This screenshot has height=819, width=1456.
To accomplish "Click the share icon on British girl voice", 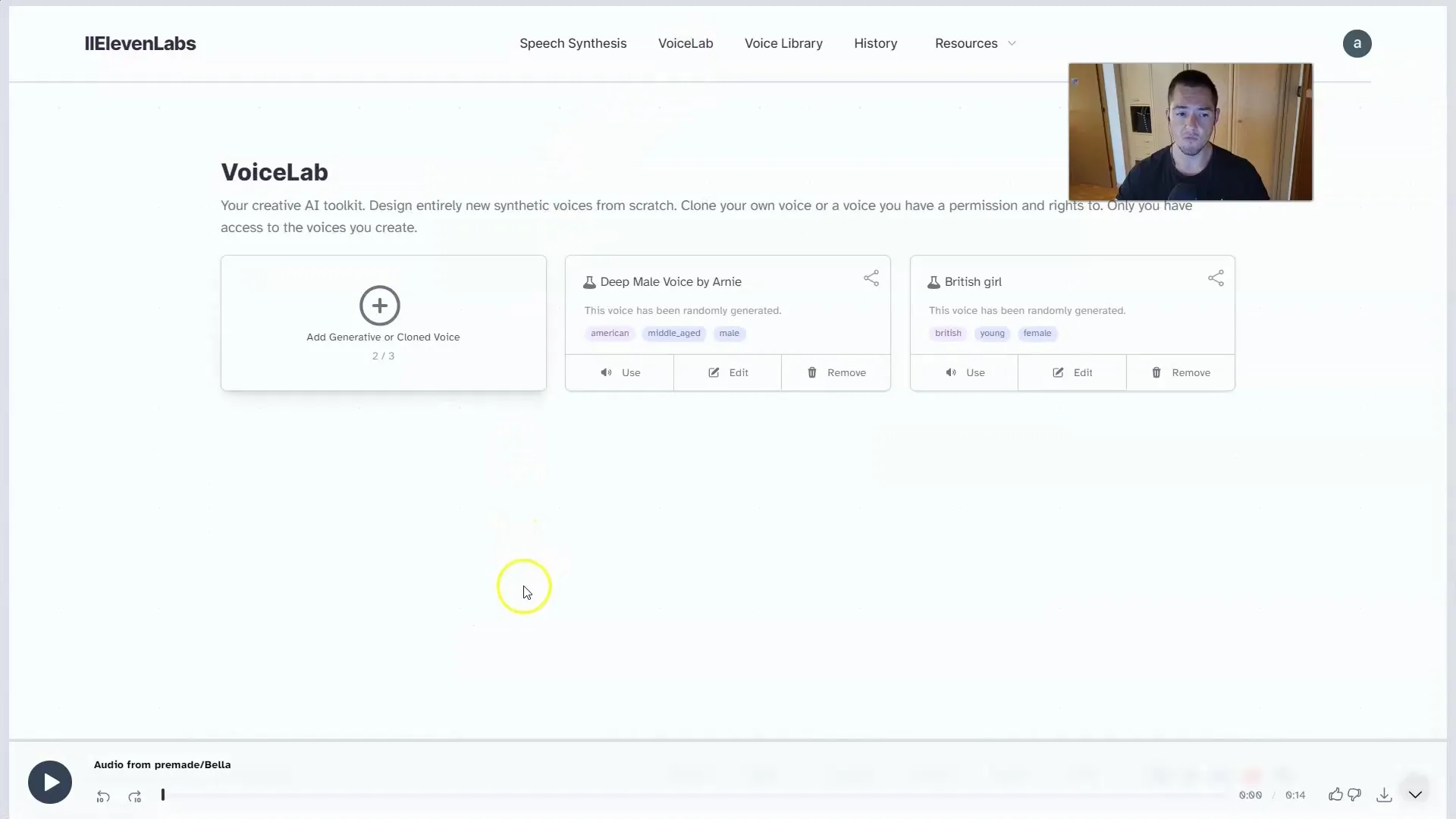I will click(x=1216, y=278).
